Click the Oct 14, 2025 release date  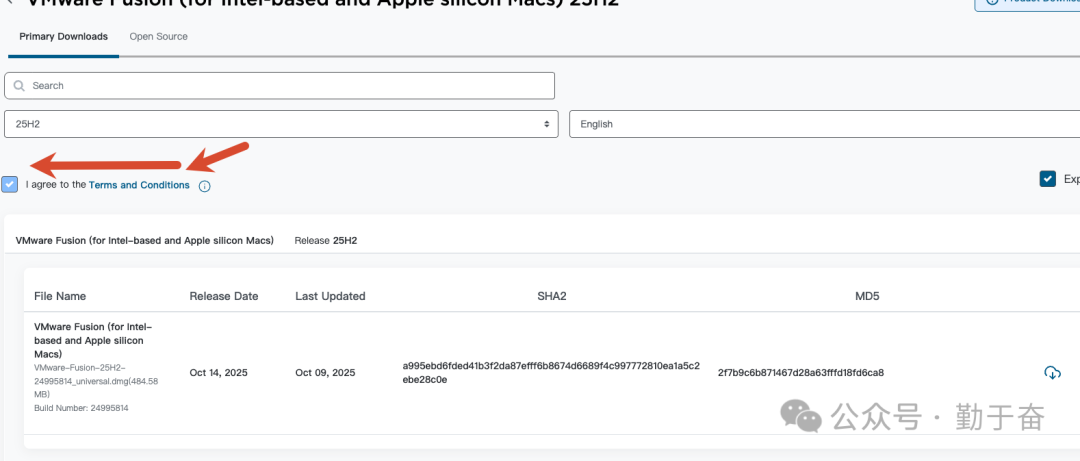click(x=218, y=373)
